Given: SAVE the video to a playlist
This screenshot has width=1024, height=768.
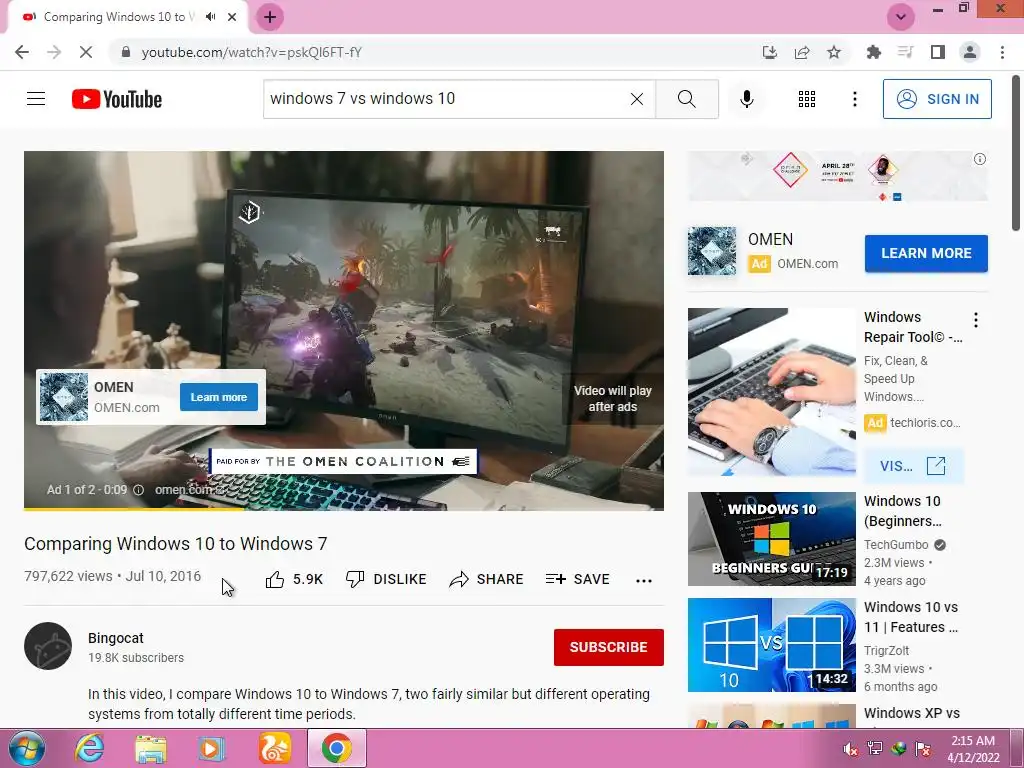Looking at the screenshot, I should (x=577, y=579).
